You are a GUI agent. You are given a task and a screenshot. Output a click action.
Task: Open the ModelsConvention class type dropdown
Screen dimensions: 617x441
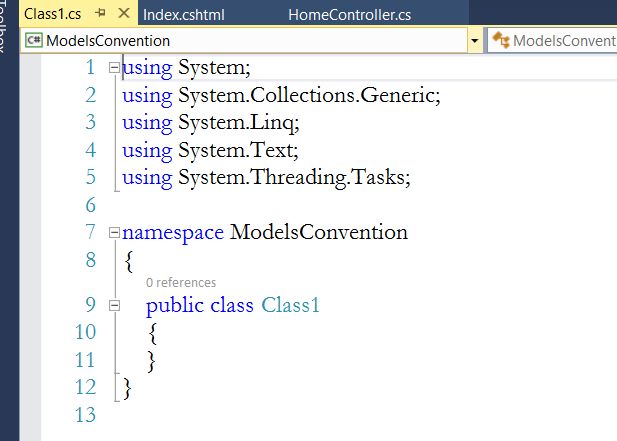(x=552, y=41)
